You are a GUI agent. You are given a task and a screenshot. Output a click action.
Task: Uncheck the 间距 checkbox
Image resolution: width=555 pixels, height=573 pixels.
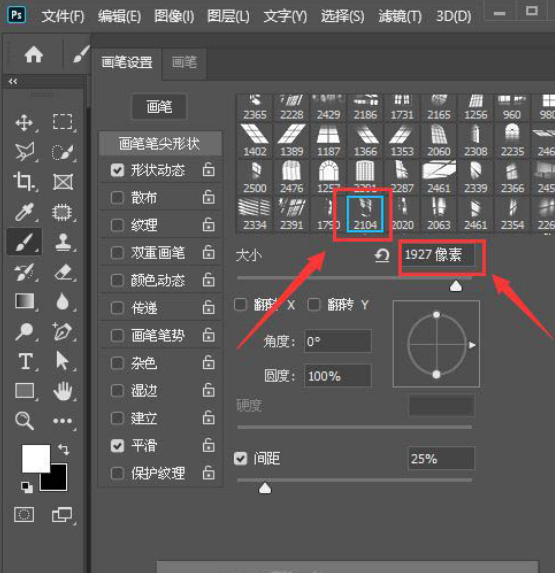point(240,458)
